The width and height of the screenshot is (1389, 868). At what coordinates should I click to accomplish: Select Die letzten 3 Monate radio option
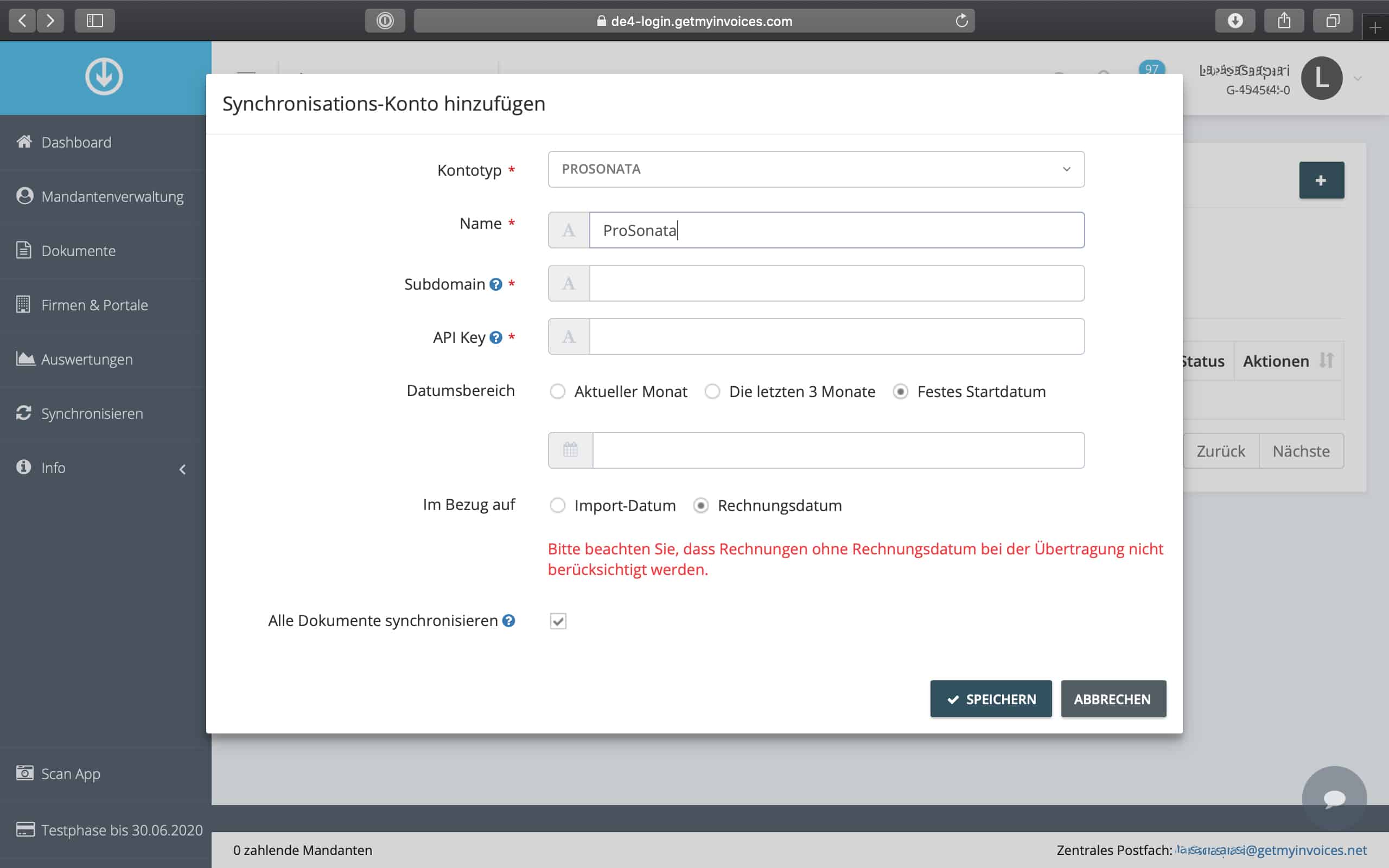point(712,392)
